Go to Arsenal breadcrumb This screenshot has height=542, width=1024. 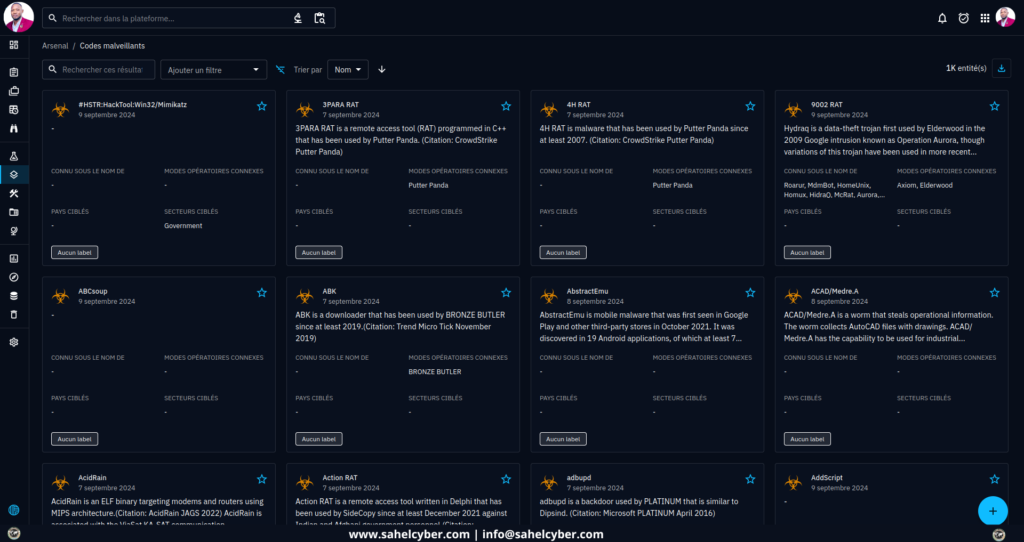click(x=56, y=46)
